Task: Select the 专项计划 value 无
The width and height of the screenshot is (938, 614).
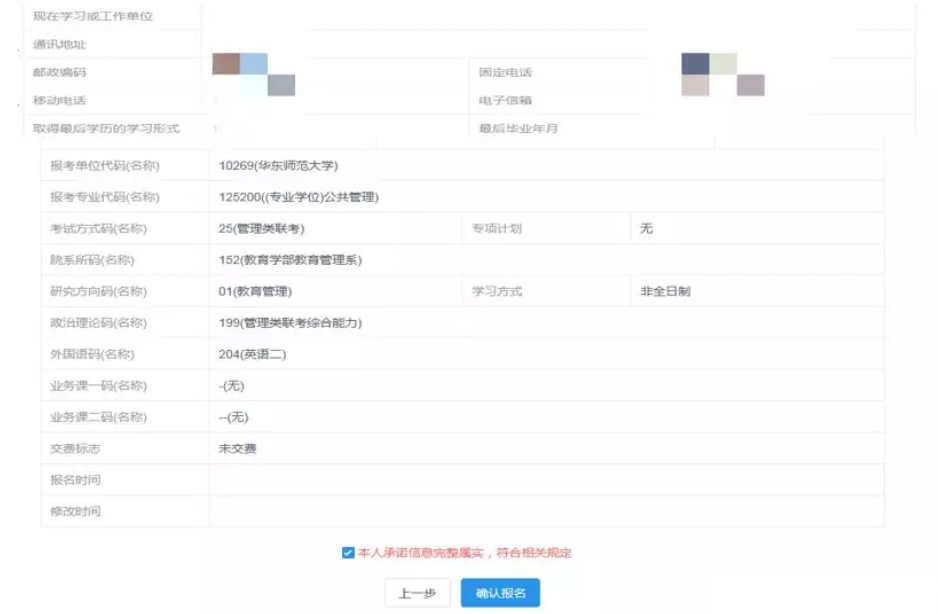Action: pyautogui.click(x=646, y=229)
